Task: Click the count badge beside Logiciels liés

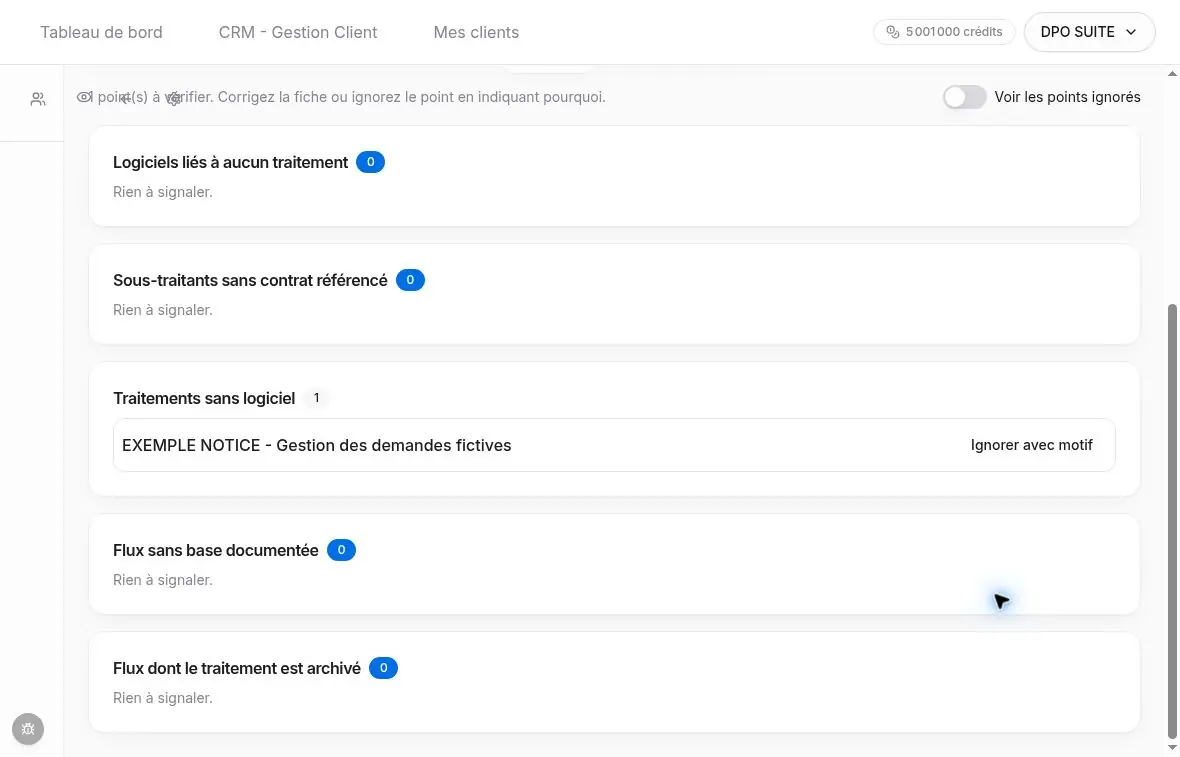Action: click(370, 163)
